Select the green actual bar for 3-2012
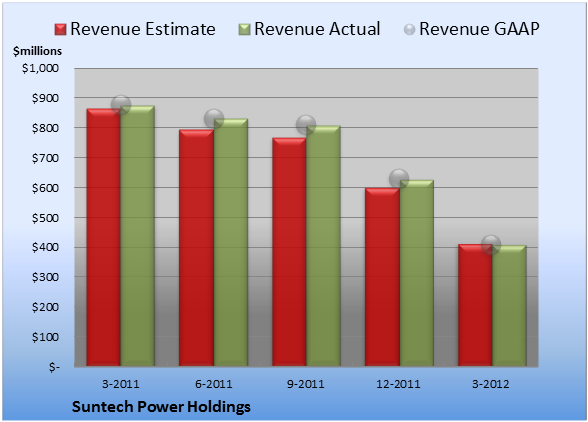The image size is (588, 422). point(509,305)
